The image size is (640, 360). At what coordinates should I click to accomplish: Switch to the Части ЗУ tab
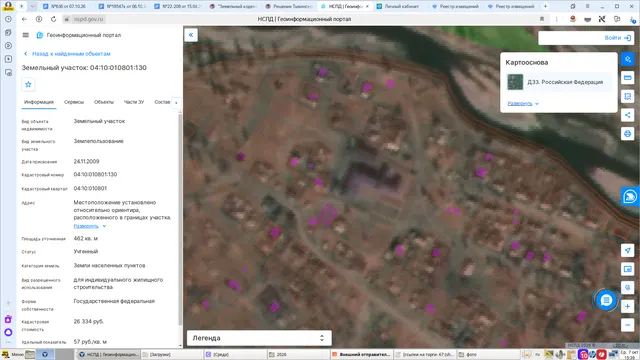[134, 102]
